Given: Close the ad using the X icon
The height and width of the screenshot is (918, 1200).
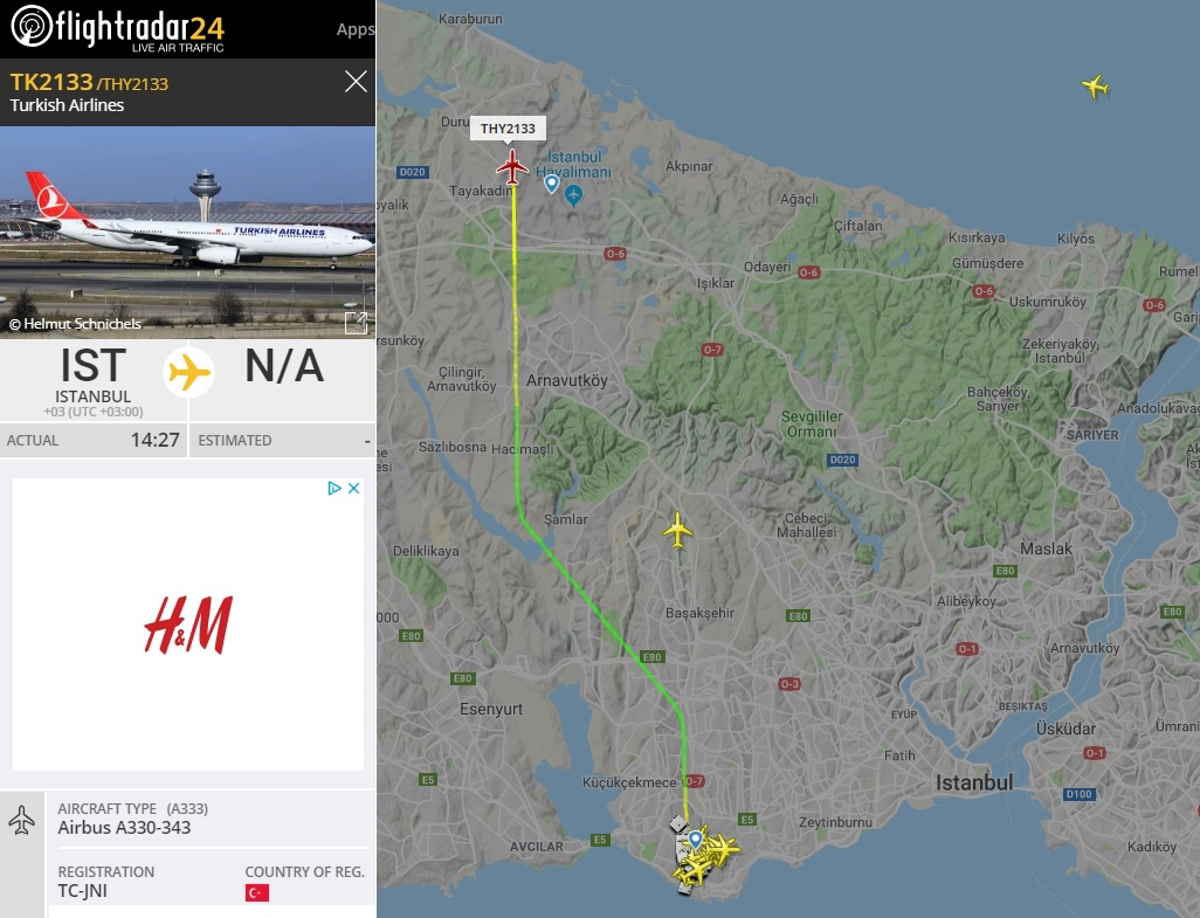Looking at the screenshot, I should [353, 488].
